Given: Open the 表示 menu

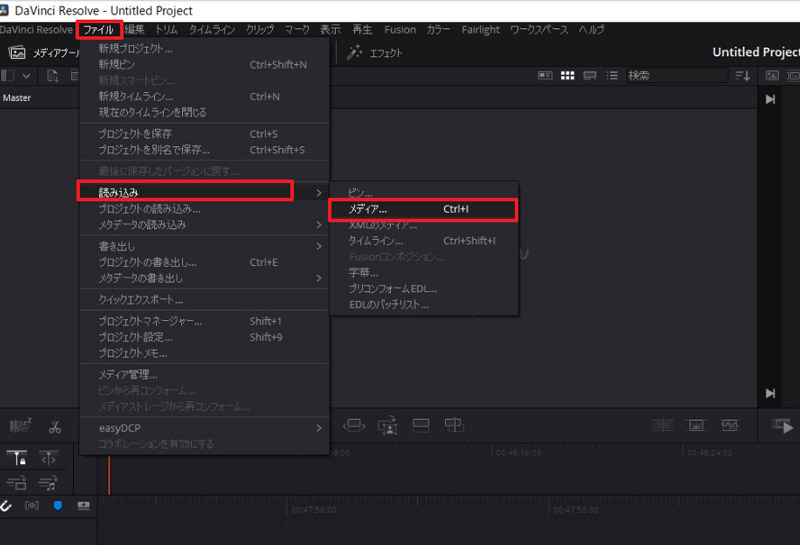Looking at the screenshot, I should pyautogui.click(x=330, y=30).
